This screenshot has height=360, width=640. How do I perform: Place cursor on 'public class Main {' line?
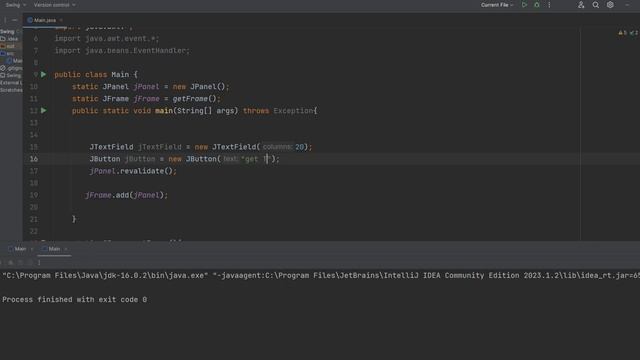pyautogui.click(x=96, y=75)
